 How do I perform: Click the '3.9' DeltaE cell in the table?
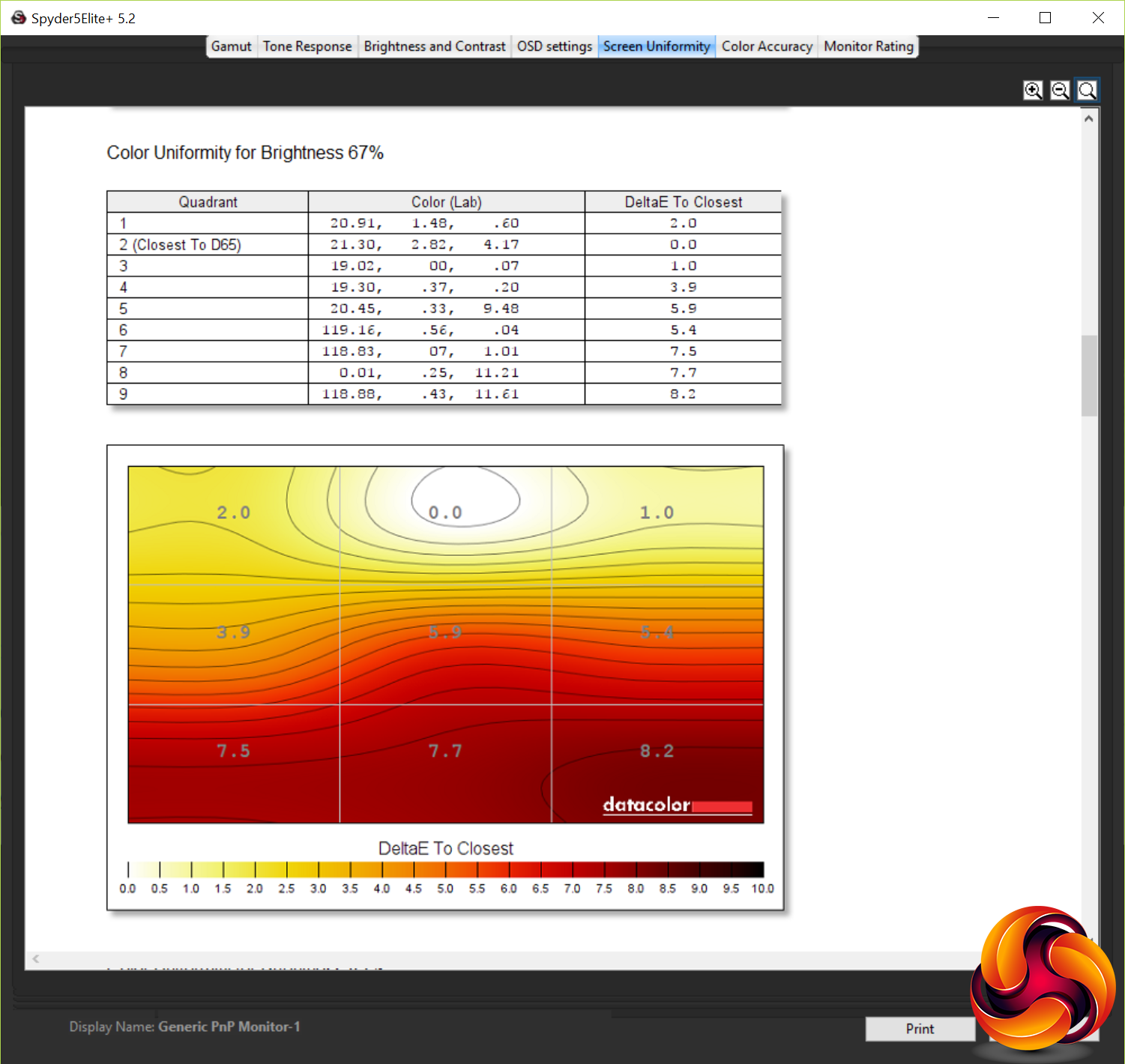[x=684, y=288]
